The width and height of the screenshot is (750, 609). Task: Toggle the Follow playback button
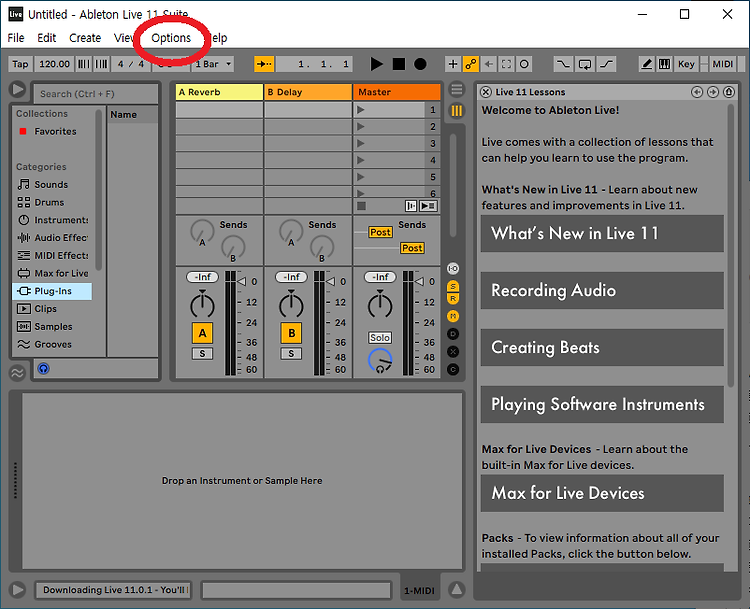click(x=264, y=64)
